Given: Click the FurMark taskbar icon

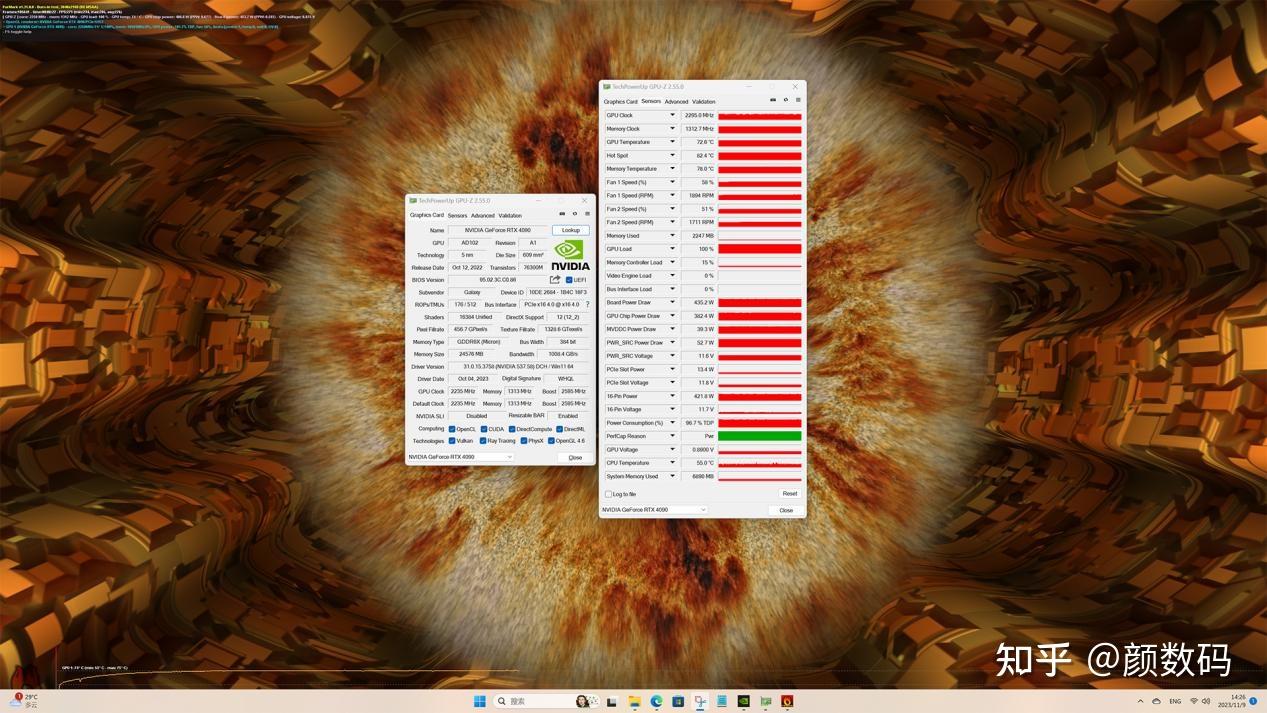Looking at the screenshot, I should (x=787, y=701).
